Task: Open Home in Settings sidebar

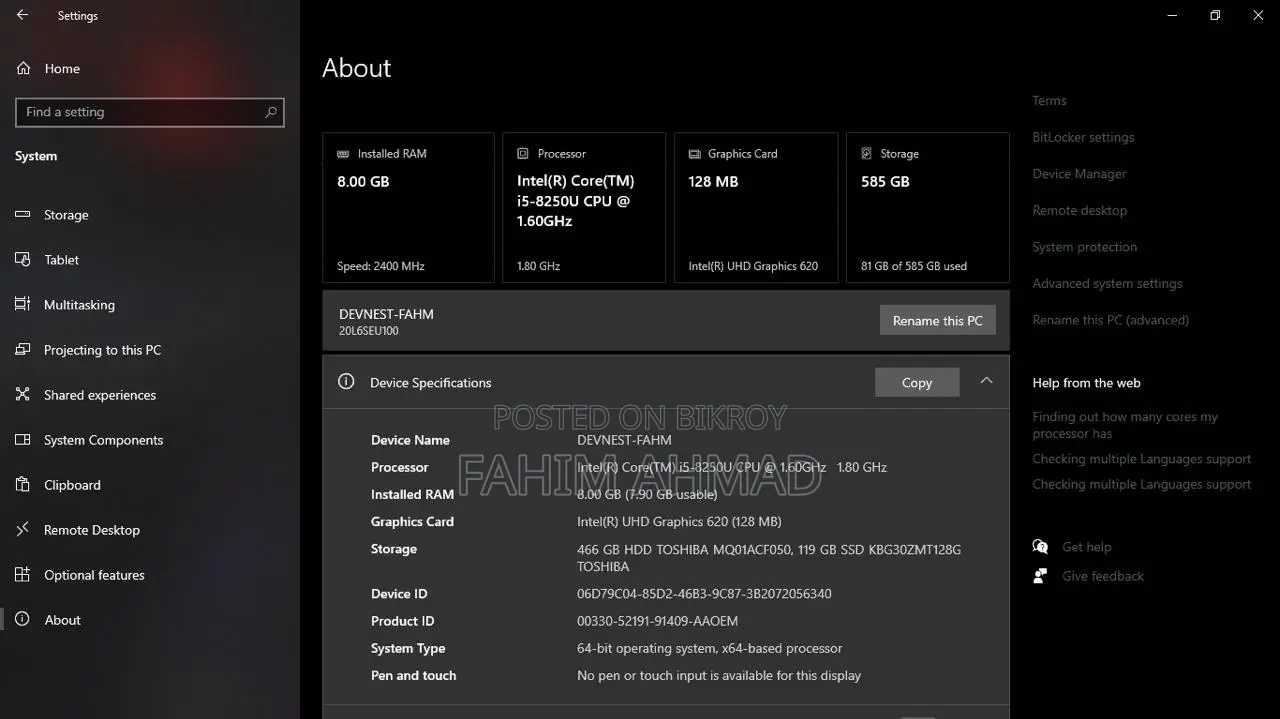Action: 62,69
